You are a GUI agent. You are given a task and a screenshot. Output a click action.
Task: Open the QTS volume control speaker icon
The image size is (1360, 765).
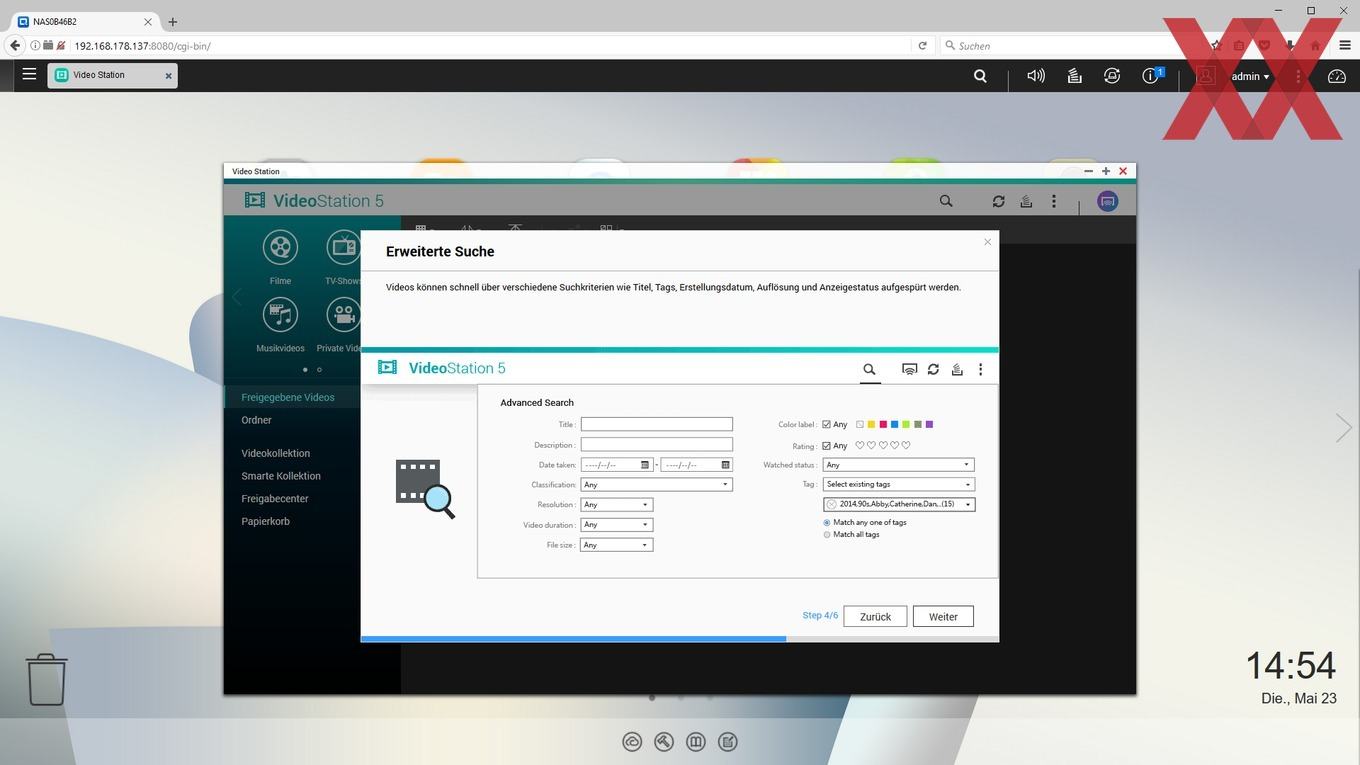coord(1036,75)
